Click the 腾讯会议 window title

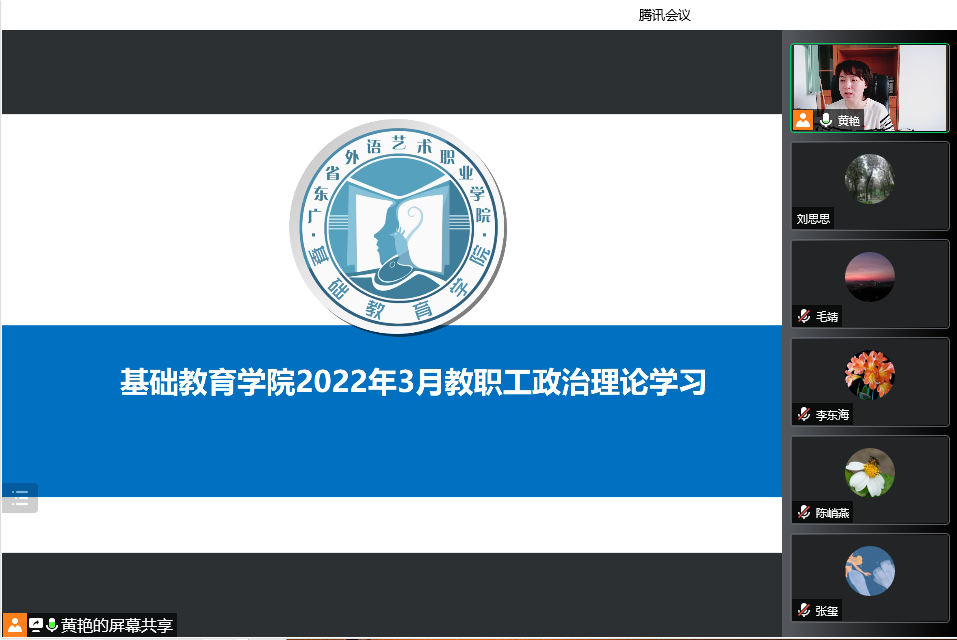click(x=665, y=15)
